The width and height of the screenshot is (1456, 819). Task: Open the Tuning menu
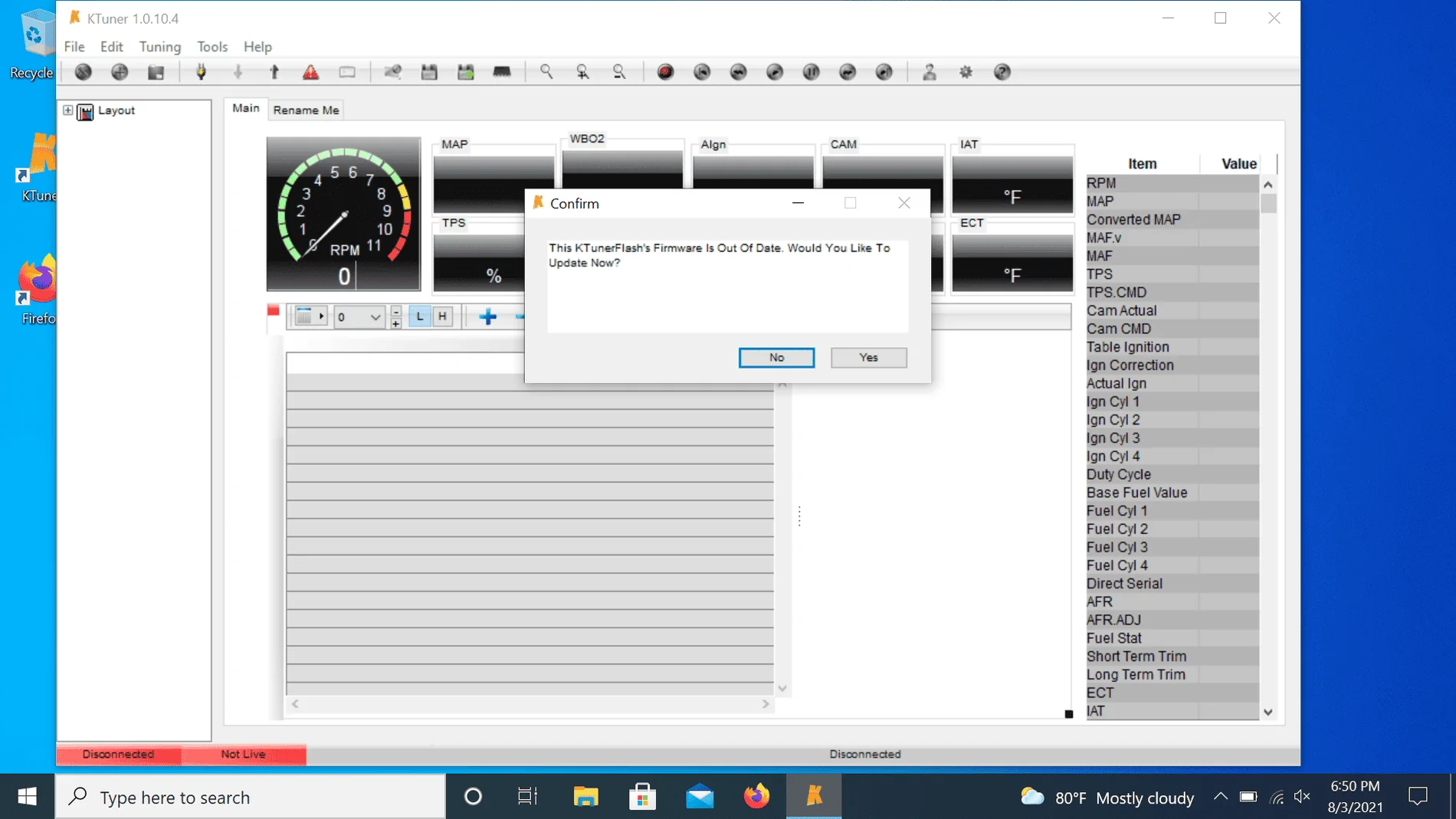(x=159, y=47)
